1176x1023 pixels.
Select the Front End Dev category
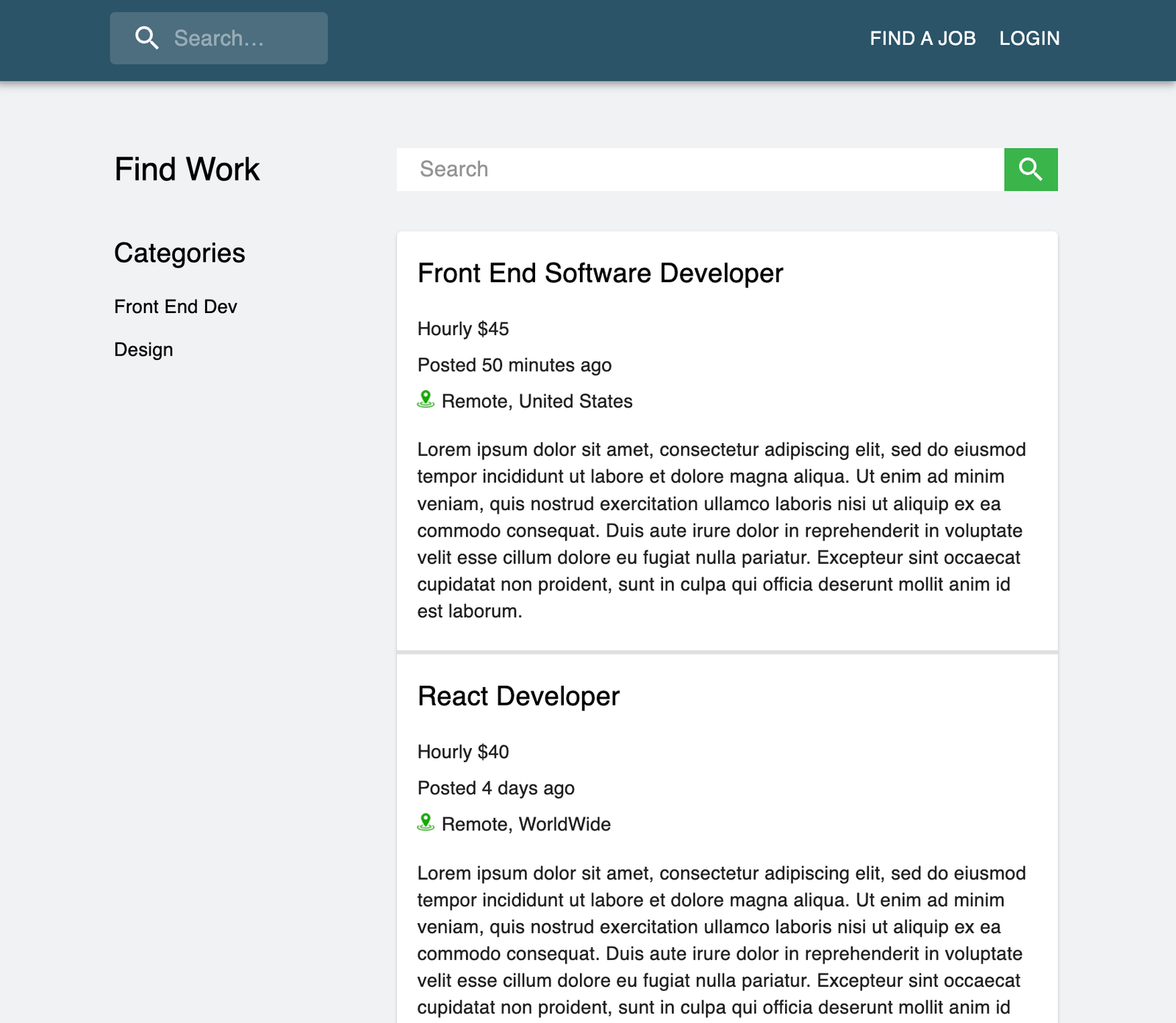point(176,306)
